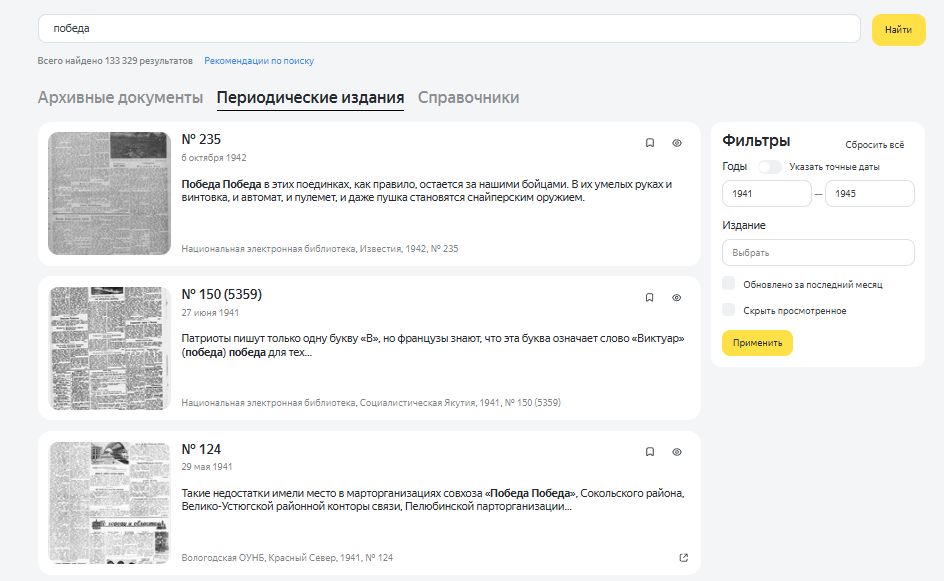944x581 pixels.
Task: Click the date '27 июня 1941'
Action: (x=210, y=312)
